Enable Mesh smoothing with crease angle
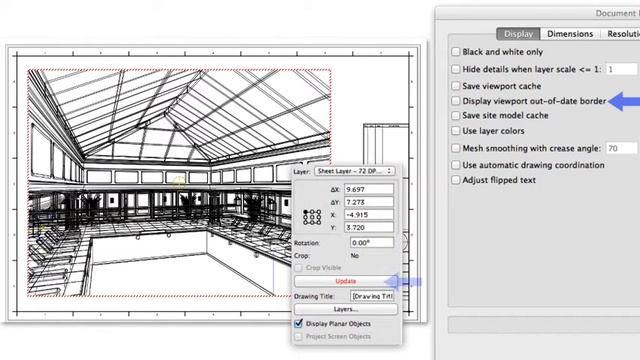640x360 pixels. [456, 148]
